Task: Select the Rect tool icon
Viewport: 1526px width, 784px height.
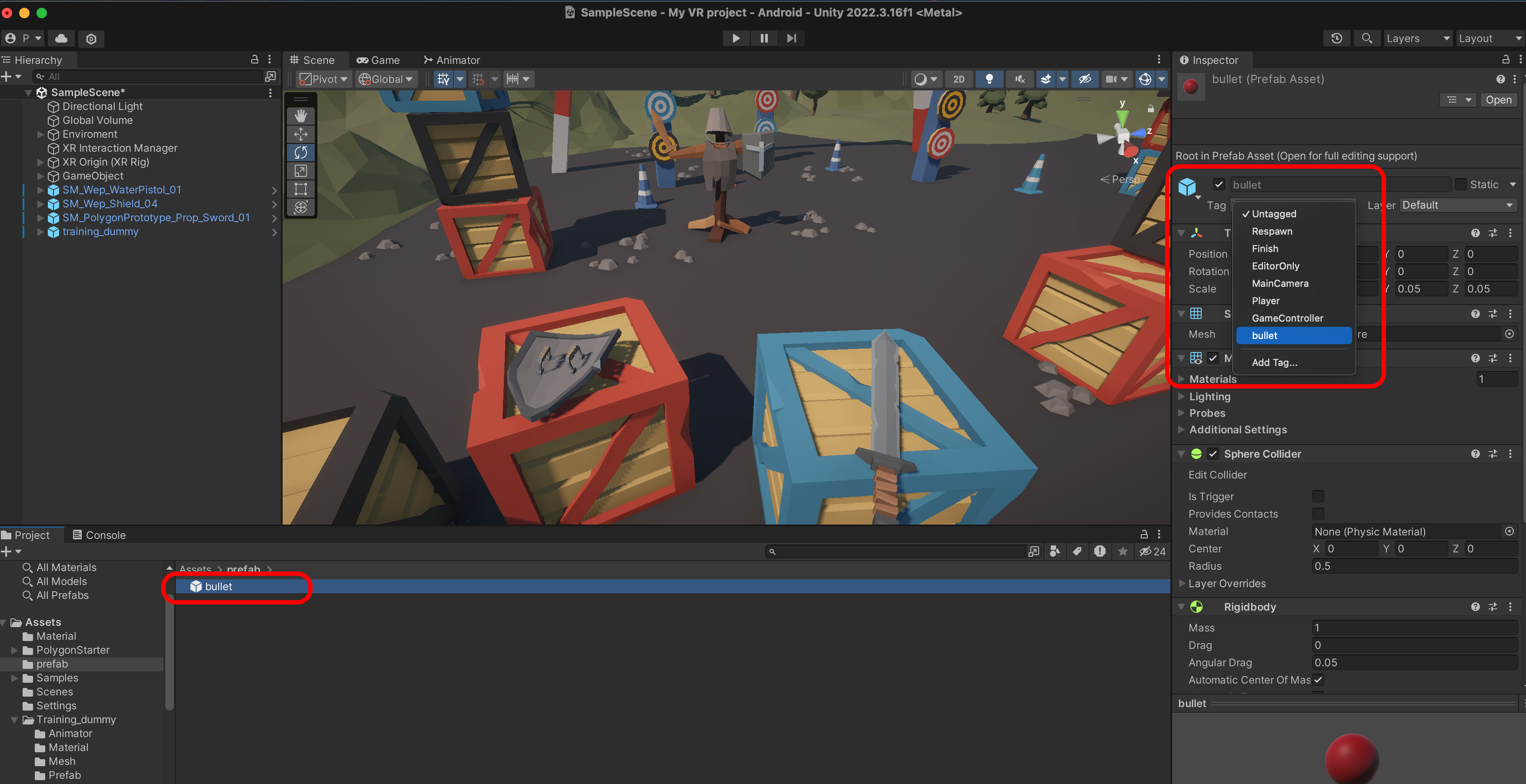Action: click(301, 189)
